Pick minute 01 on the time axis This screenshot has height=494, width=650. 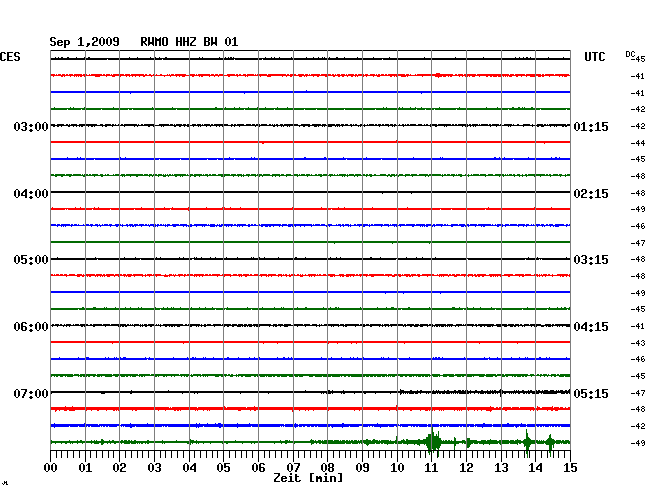click(85, 468)
